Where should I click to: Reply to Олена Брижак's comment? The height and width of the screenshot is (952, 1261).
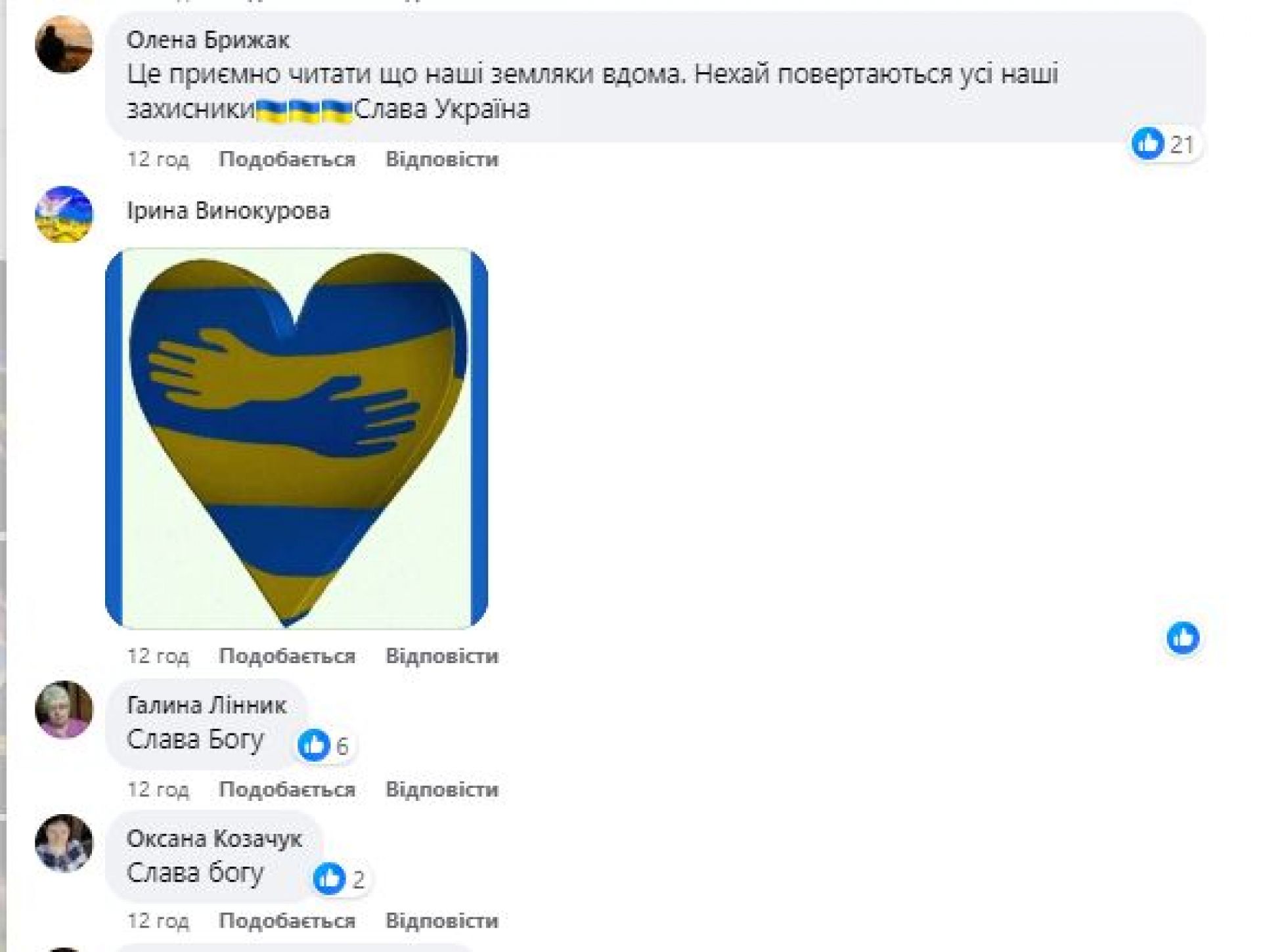(x=441, y=160)
